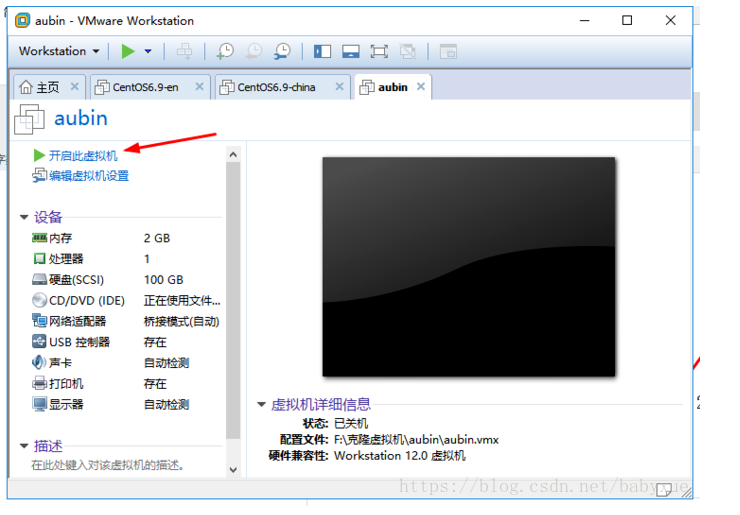Click the 2 GB memory value
The width and height of the screenshot is (740, 515).
point(157,238)
